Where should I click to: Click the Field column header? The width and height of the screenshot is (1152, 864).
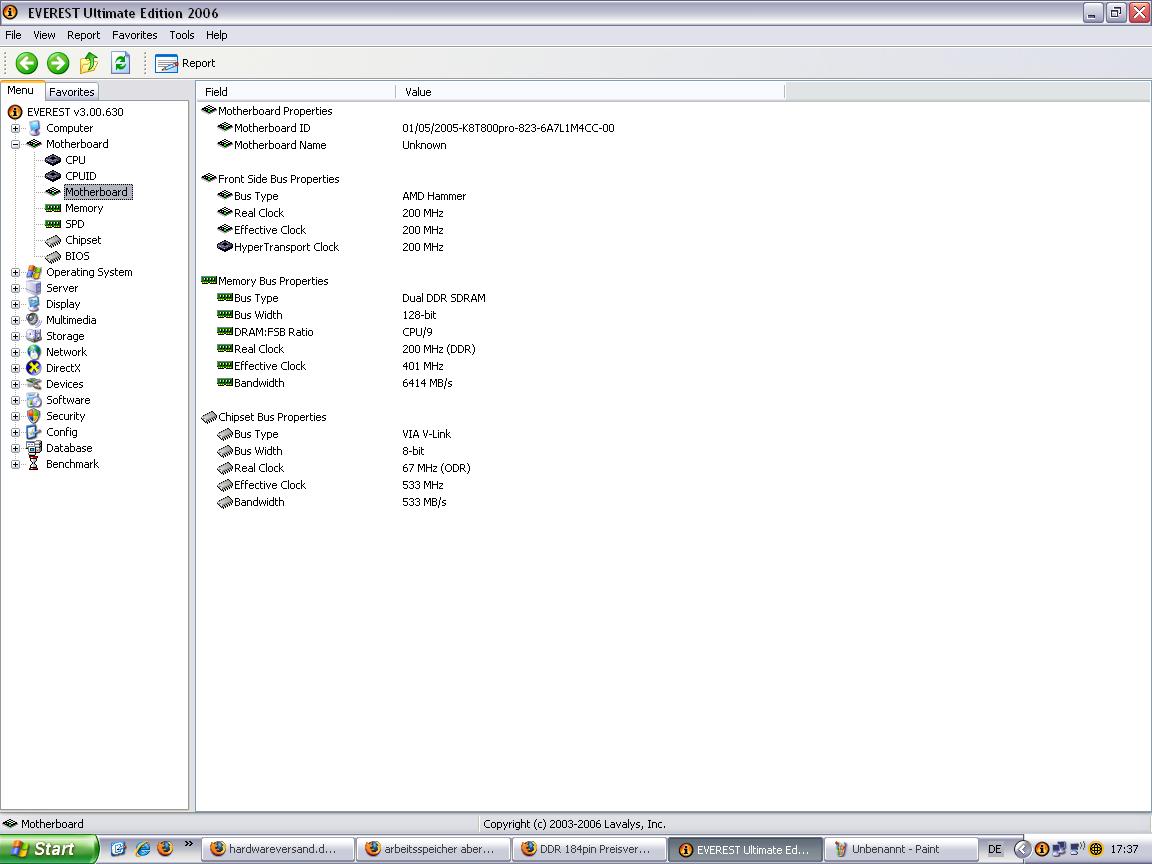coord(296,92)
